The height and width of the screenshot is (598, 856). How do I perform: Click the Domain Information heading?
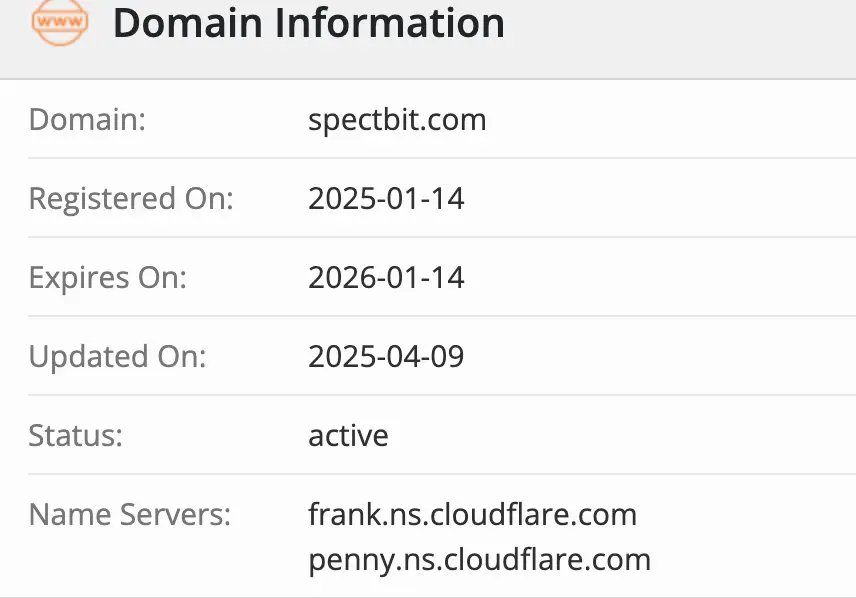tap(308, 23)
